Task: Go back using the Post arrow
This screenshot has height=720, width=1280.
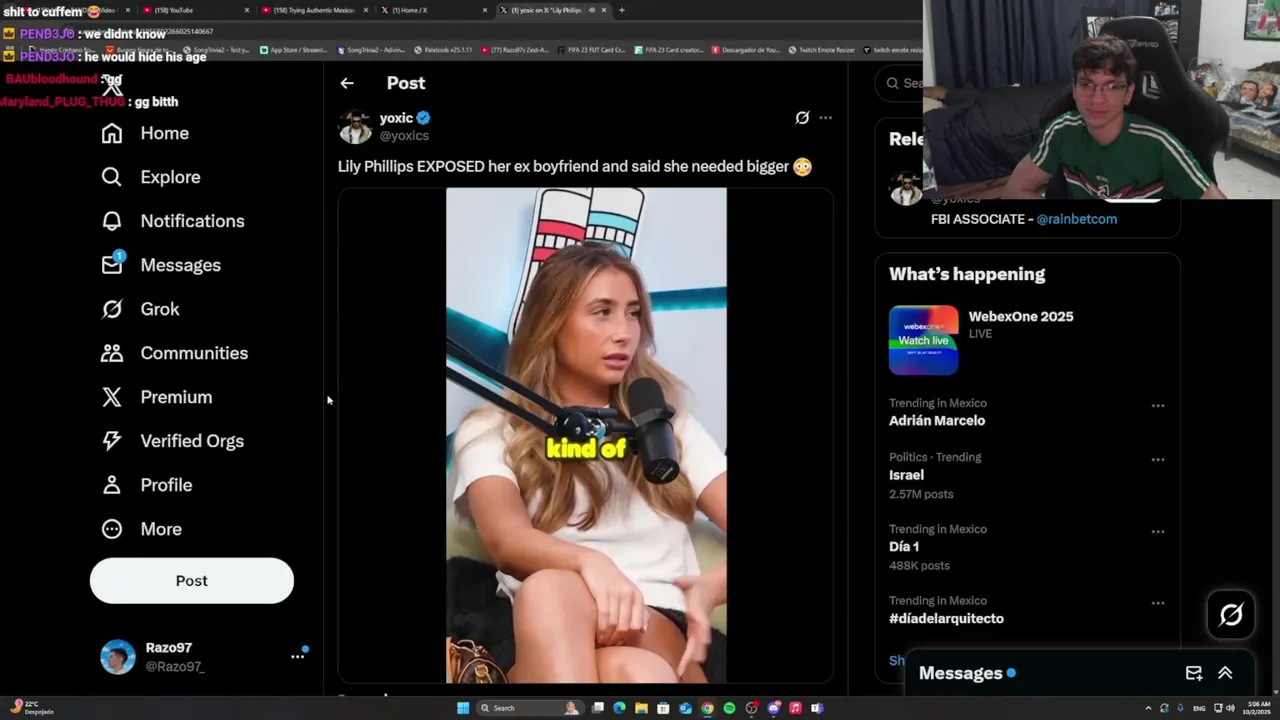Action: click(x=347, y=83)
